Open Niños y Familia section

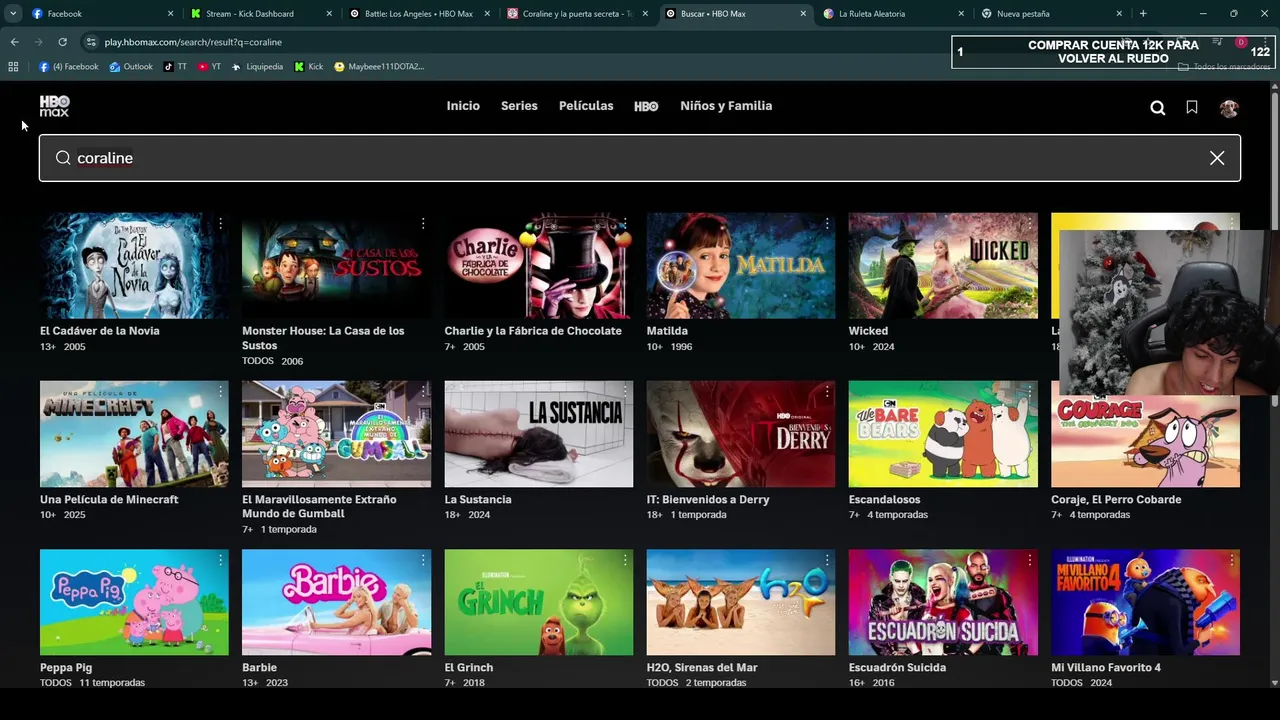point(726,106)
